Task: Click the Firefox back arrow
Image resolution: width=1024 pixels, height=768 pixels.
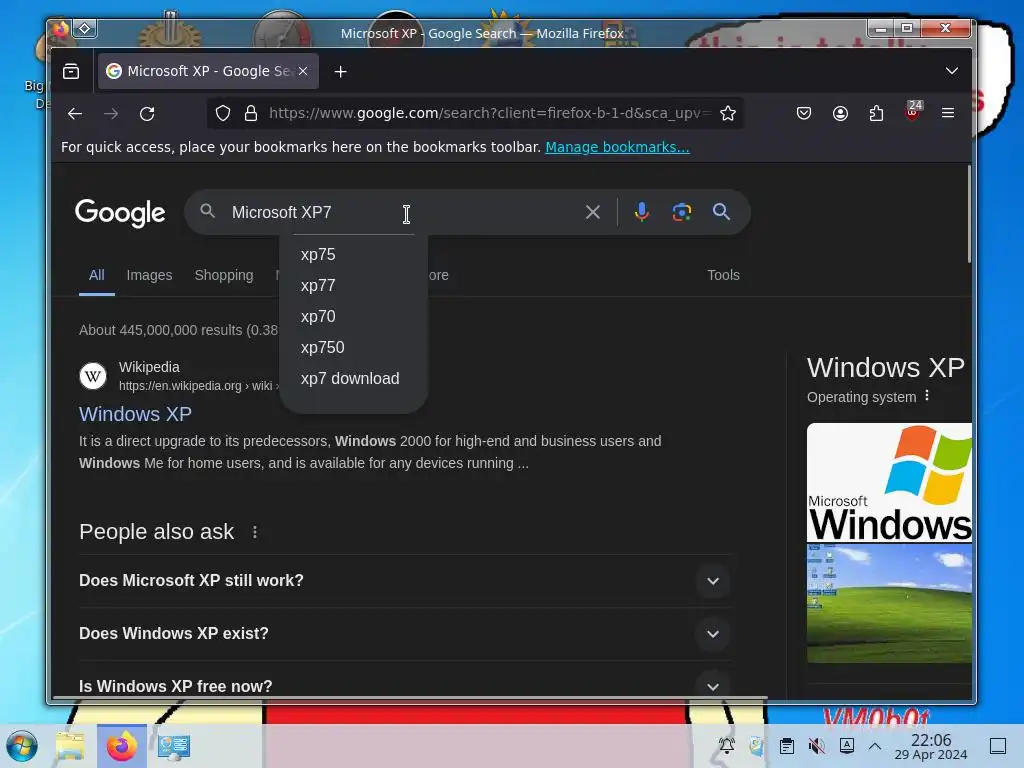Action: [75, 114]
